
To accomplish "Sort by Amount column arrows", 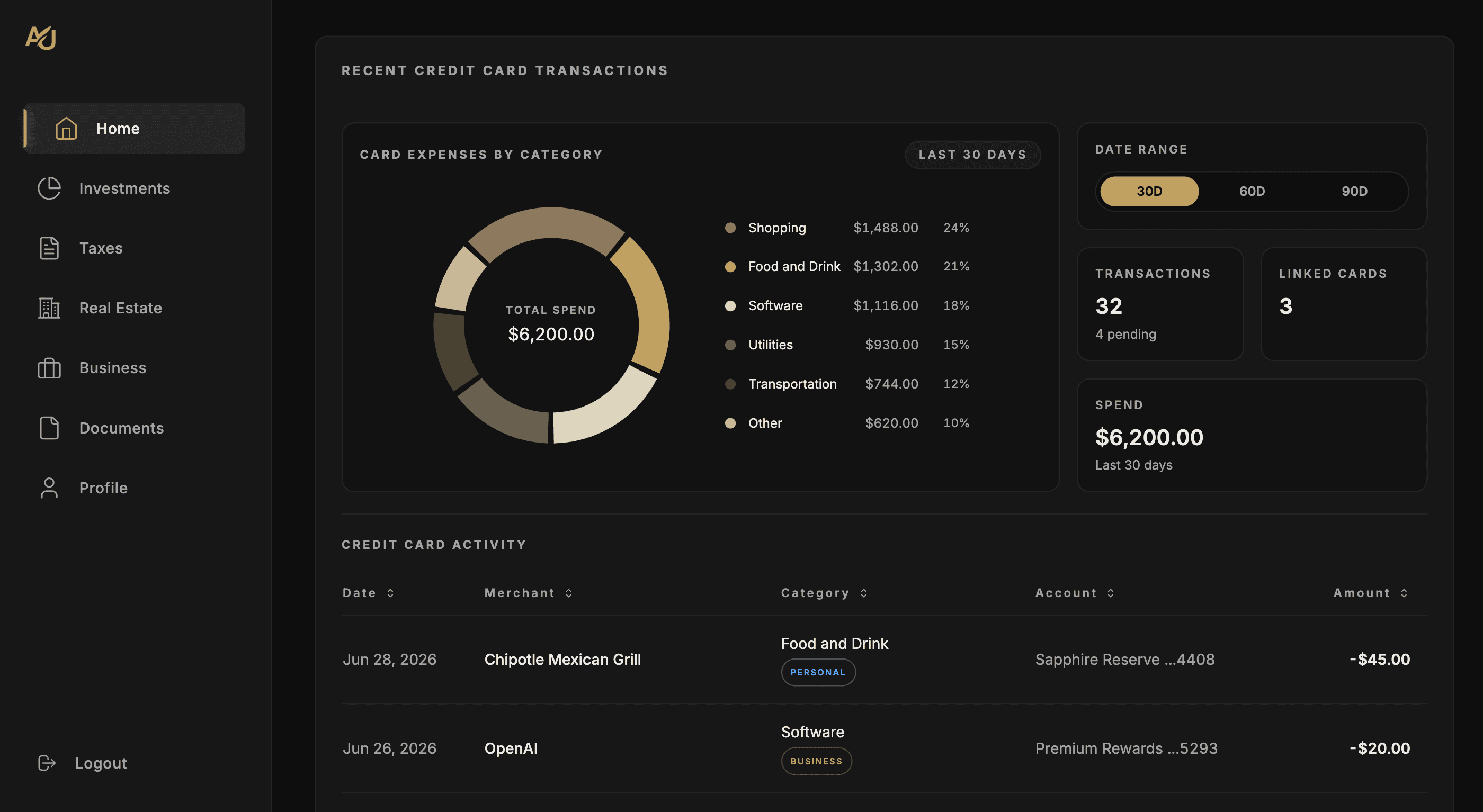I will (x=1404, y=593).
